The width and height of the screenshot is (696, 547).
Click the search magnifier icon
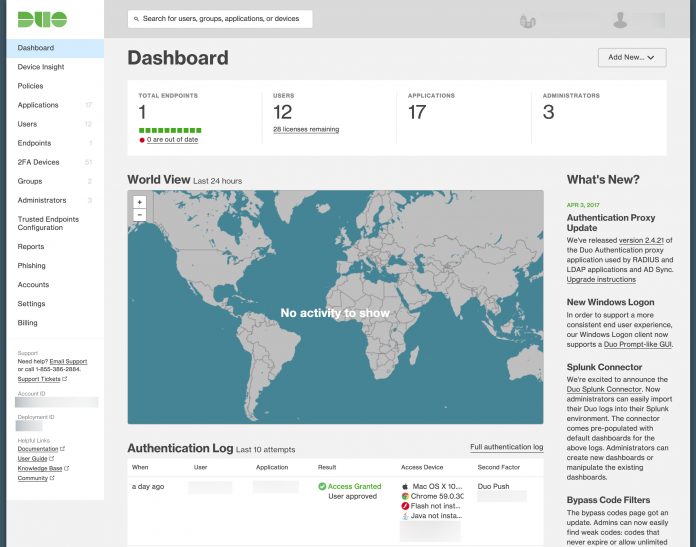(x=136, y=19)
